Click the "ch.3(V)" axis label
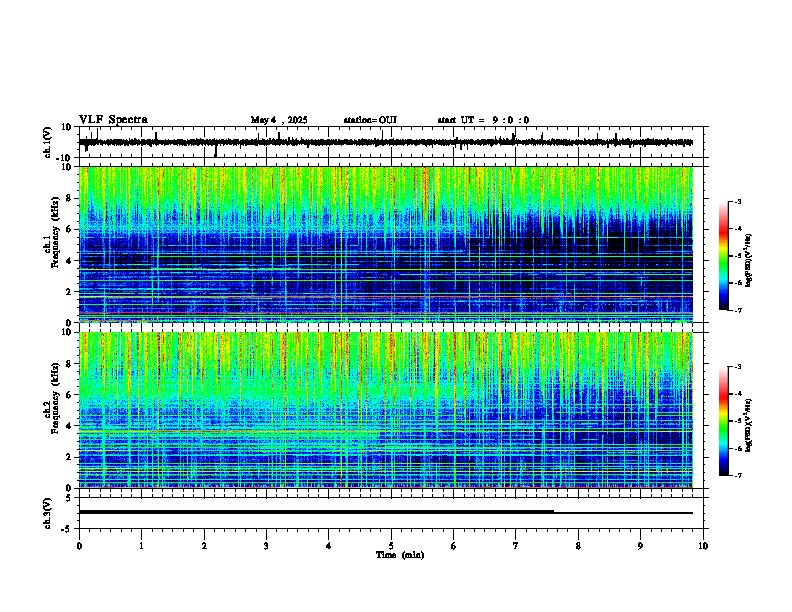 point(48,513)
